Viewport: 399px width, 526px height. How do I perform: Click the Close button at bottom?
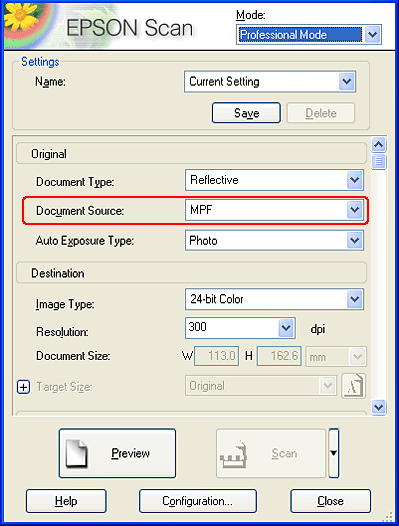click(x=331, y=501)
